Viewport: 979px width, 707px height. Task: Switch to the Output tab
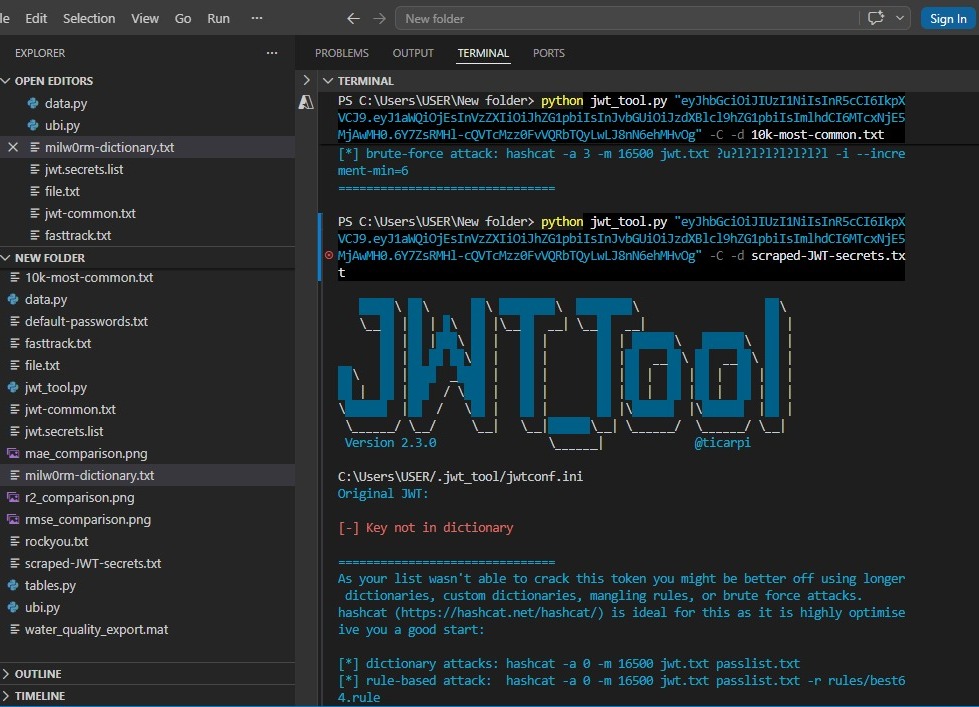pyautogui.click(x=413, y=53)
